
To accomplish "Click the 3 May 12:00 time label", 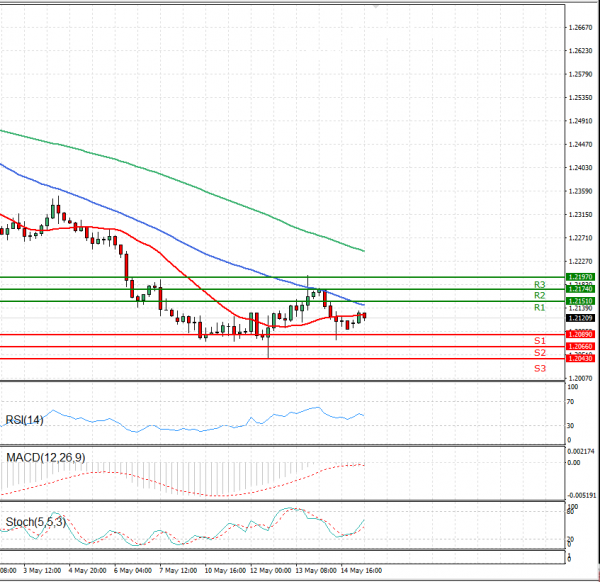I will [42, 571].
